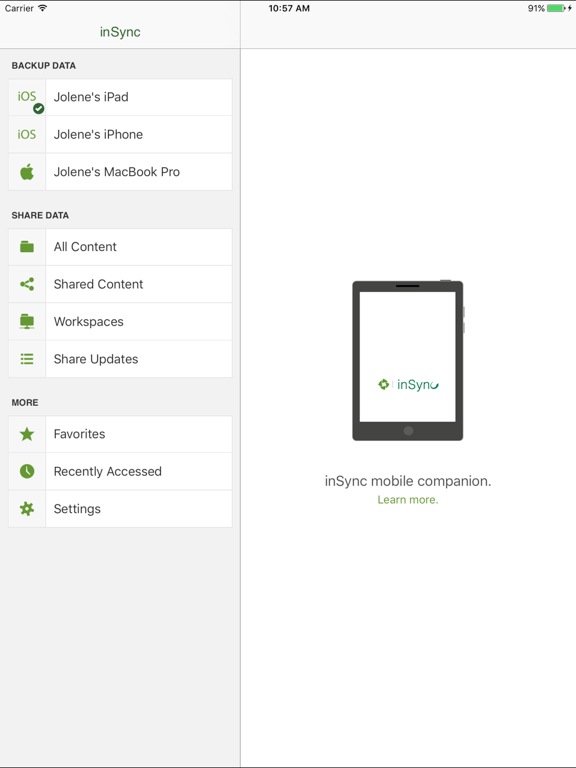Click the folder icon for All Content
The image size is (576, 768).
point(27,246)
